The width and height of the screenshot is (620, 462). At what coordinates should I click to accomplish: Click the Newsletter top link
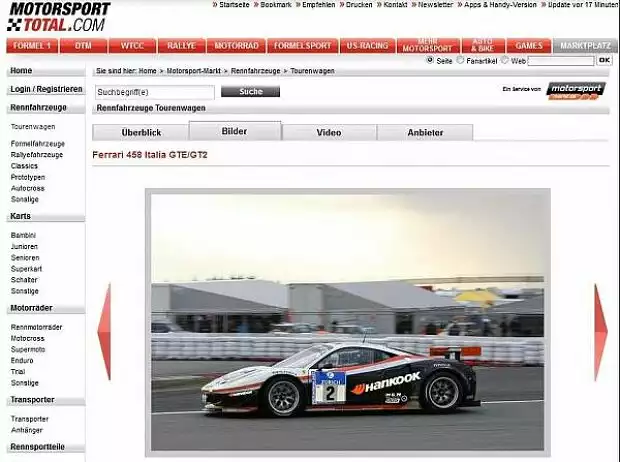pyautogui.click(x=435, y=5)
